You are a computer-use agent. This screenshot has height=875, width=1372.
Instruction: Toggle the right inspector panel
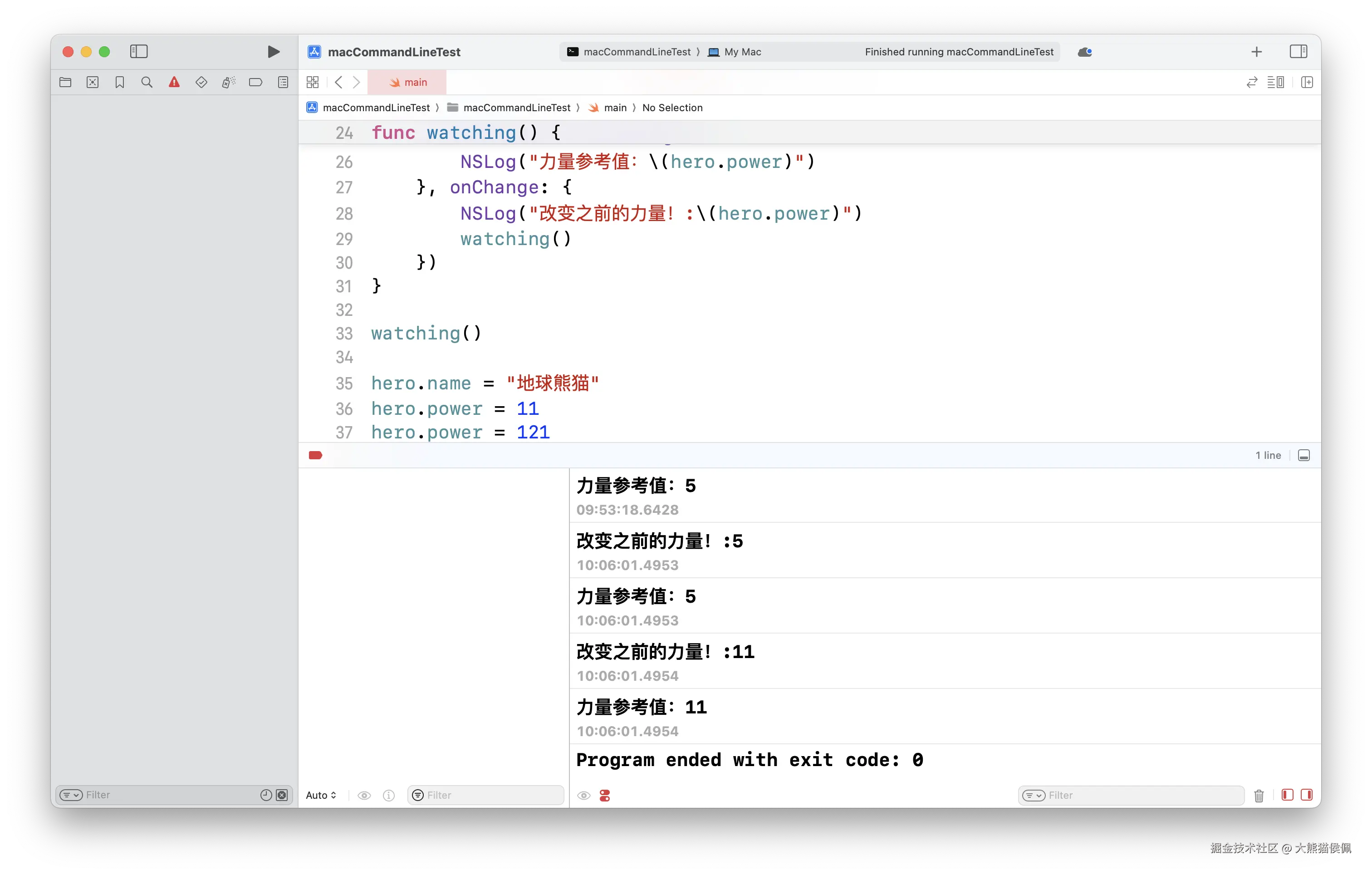[1298, 52]
